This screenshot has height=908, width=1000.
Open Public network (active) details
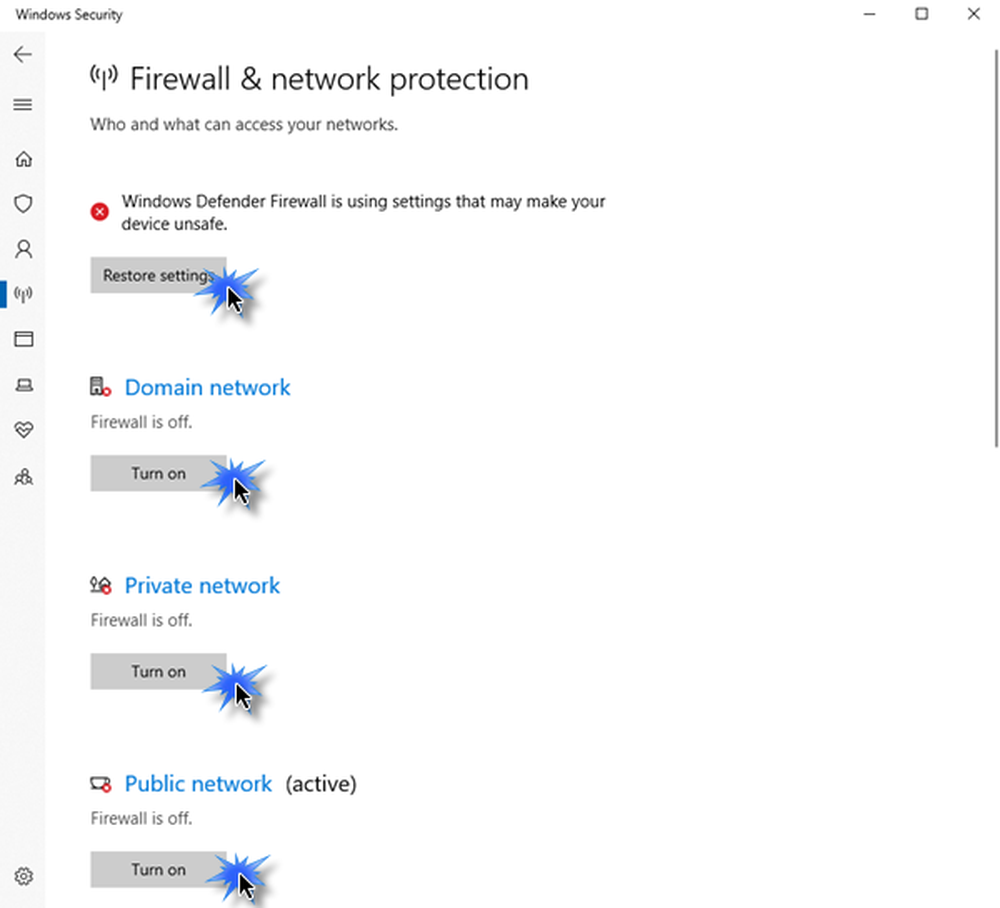(x=198, y=784)
